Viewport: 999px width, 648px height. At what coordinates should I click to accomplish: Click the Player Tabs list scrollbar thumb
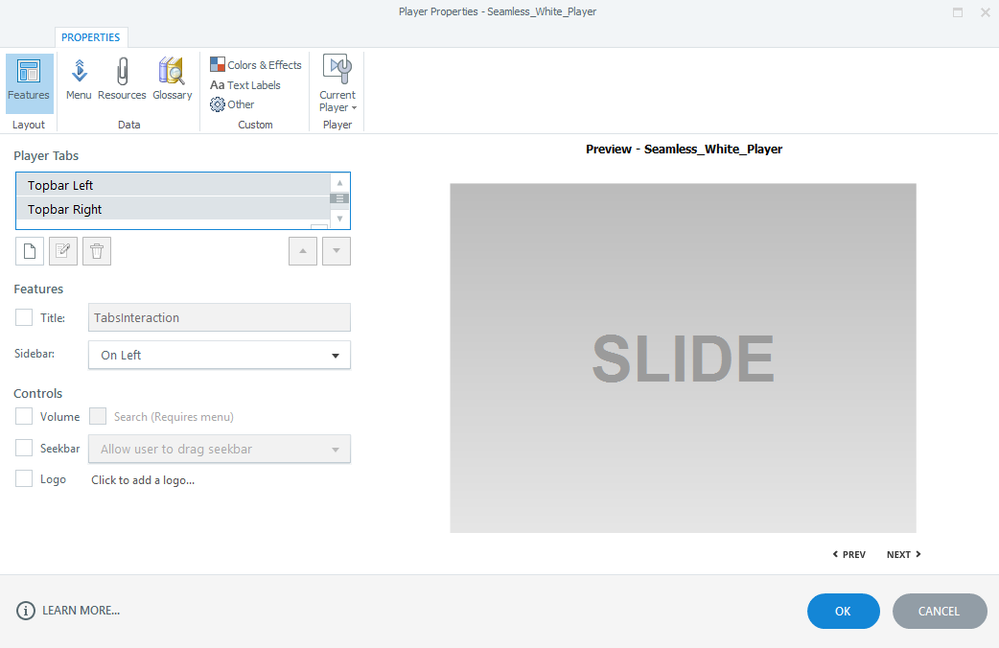[x=340, y=199]
